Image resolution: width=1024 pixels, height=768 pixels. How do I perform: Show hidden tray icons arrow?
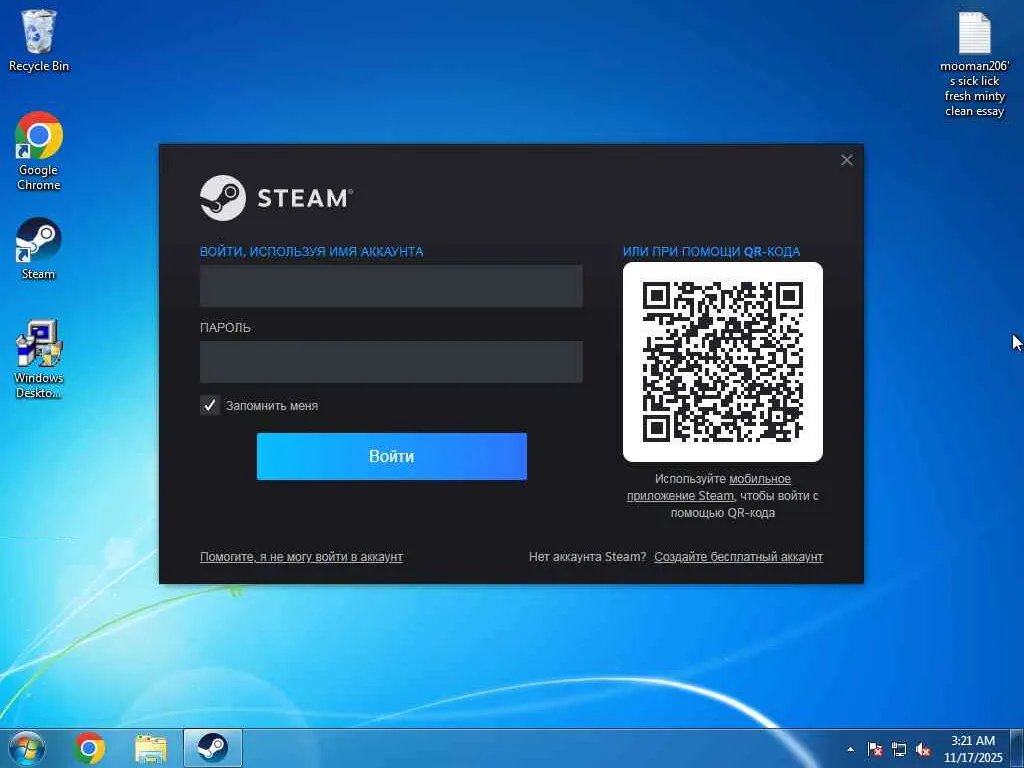point(850,749)
